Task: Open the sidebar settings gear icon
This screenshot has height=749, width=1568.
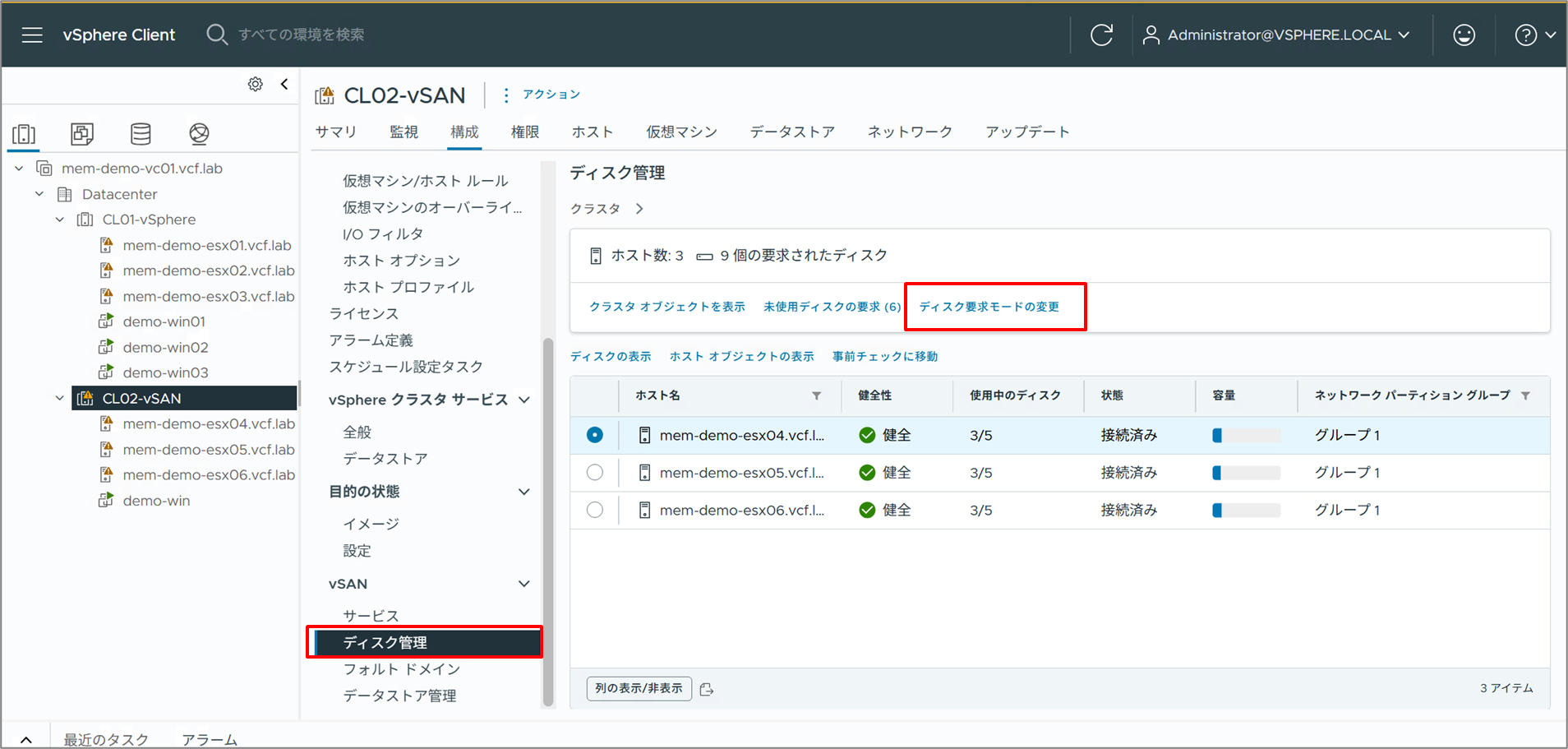Action: tap(256, 84)
